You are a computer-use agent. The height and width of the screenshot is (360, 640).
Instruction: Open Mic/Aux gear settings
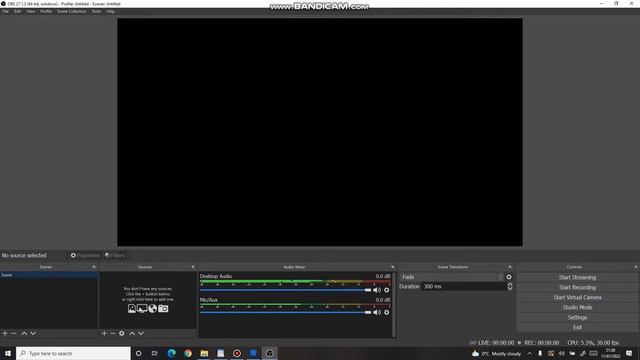[387, 313]
